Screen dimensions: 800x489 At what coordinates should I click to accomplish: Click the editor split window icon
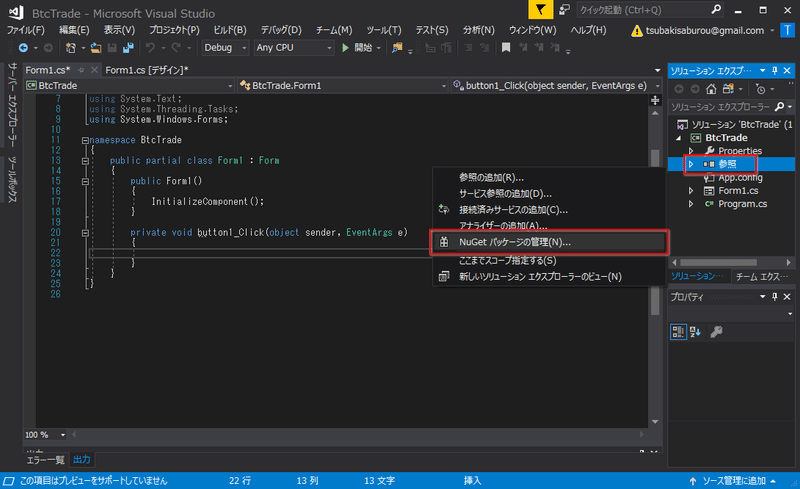(655, 101)
